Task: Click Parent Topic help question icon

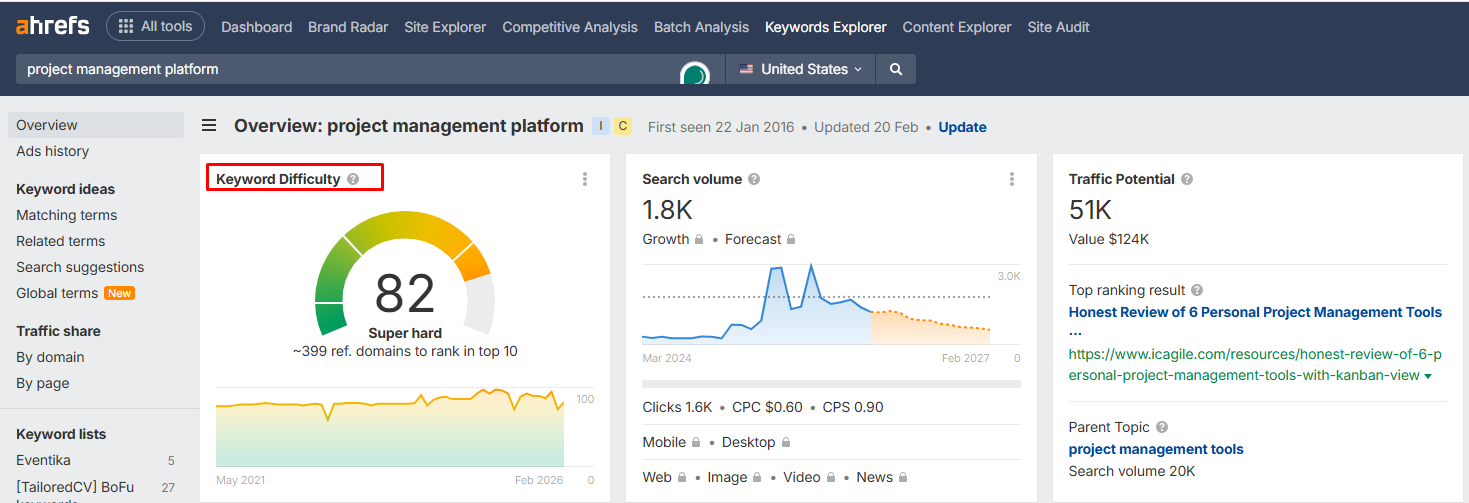Action: click(1162, 427)
